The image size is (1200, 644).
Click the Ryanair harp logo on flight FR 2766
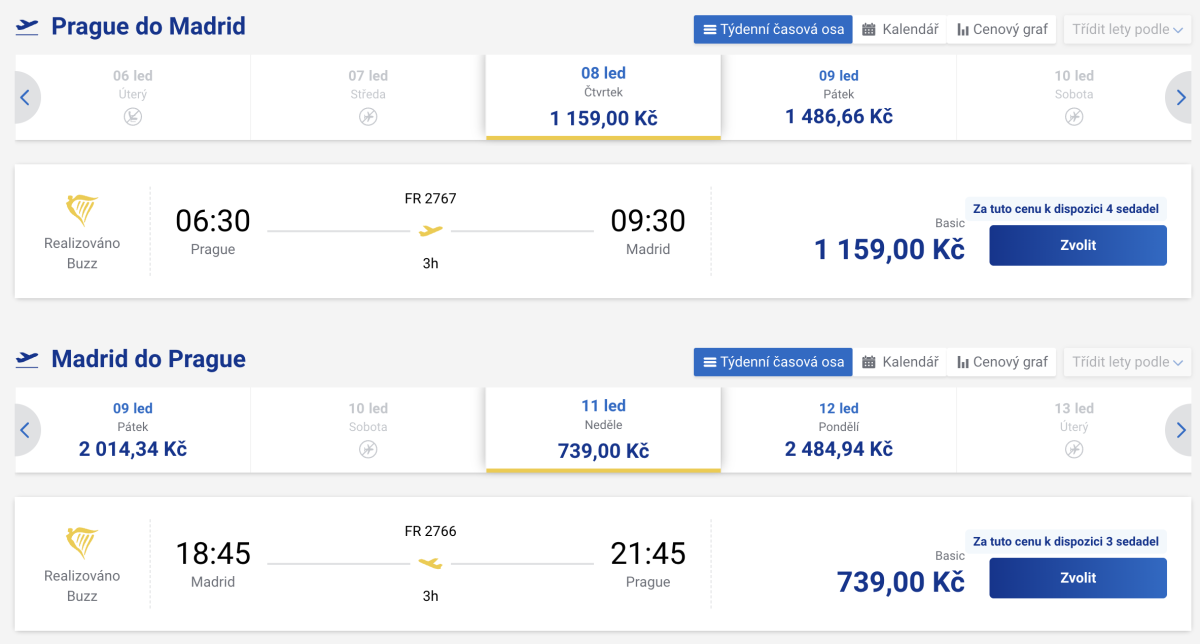coord(82,544)
